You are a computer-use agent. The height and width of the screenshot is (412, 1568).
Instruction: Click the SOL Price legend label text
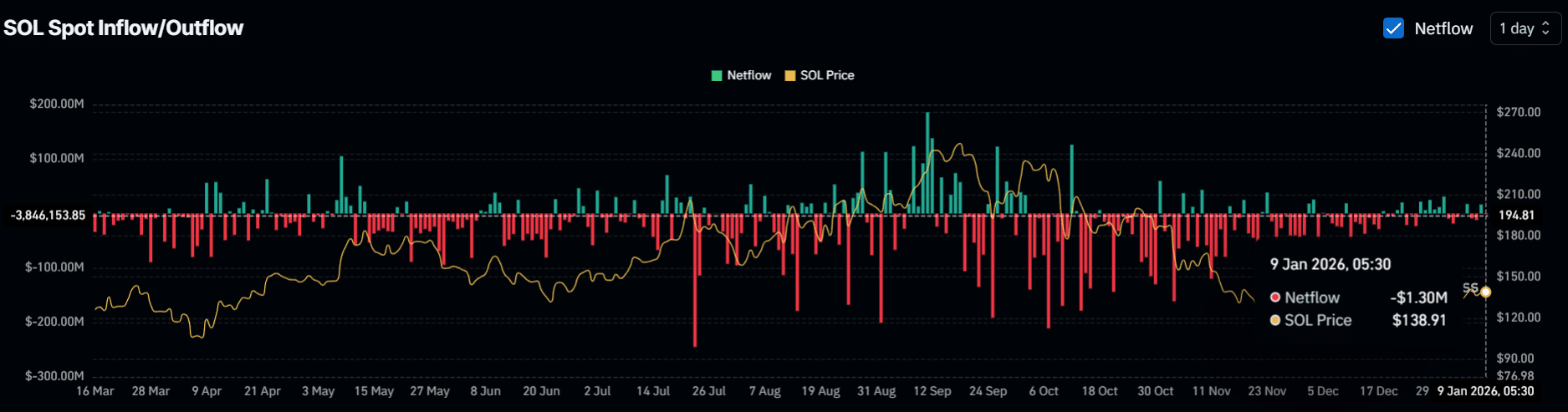click(x=827, y=75)
